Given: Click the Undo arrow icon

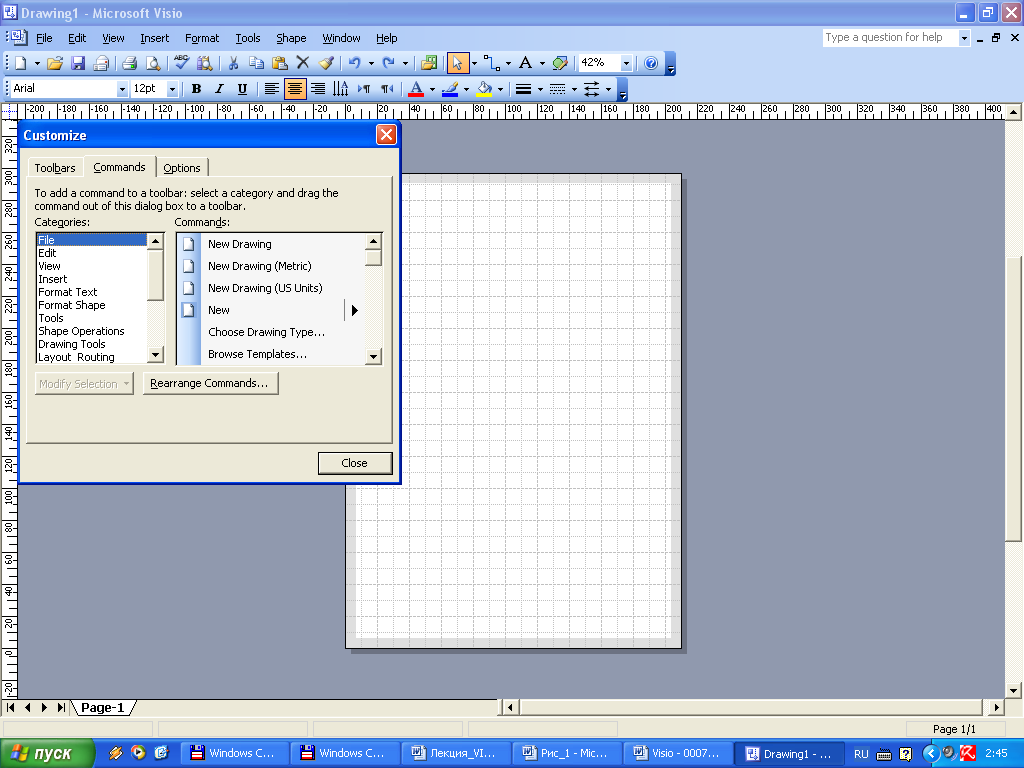Looking at the screenshot, I should tap(355, 63).
